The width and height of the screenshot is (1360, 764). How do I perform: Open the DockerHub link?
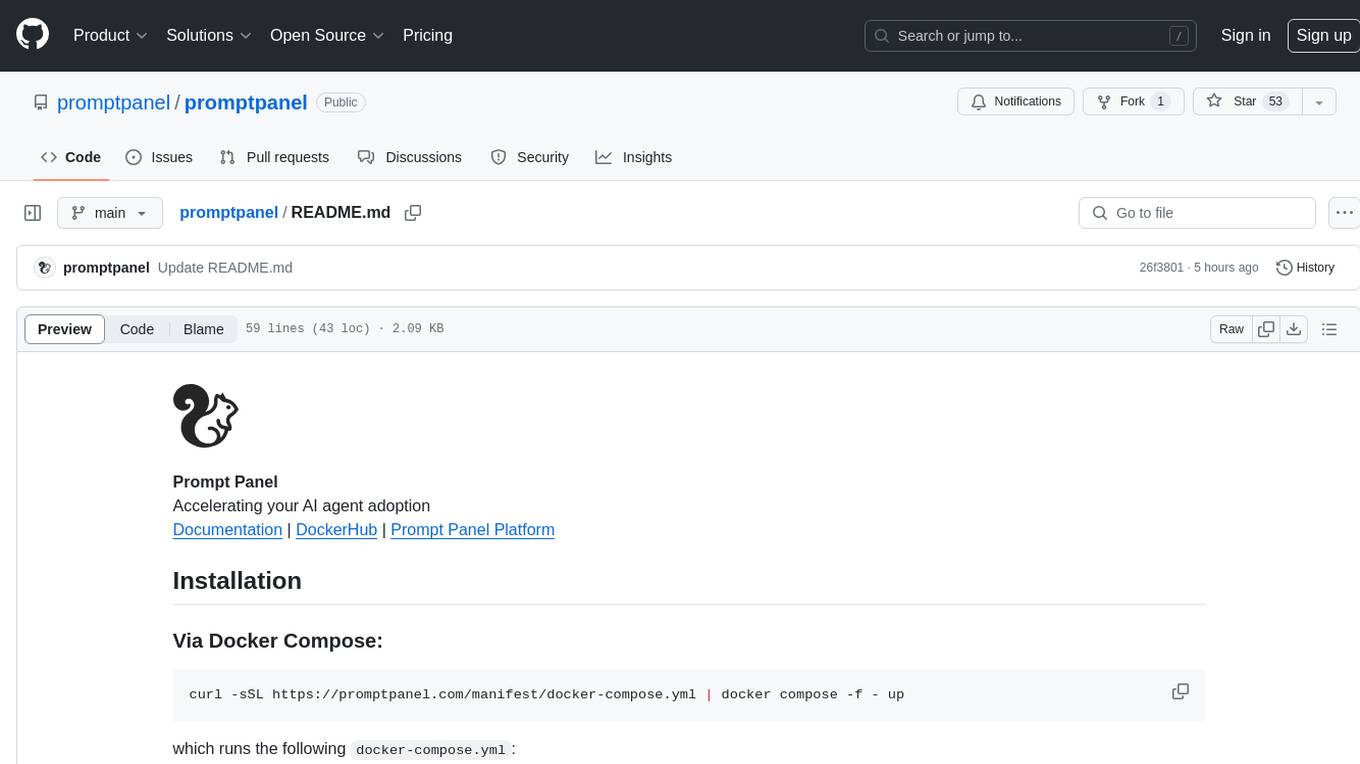(x=336, y=530)
